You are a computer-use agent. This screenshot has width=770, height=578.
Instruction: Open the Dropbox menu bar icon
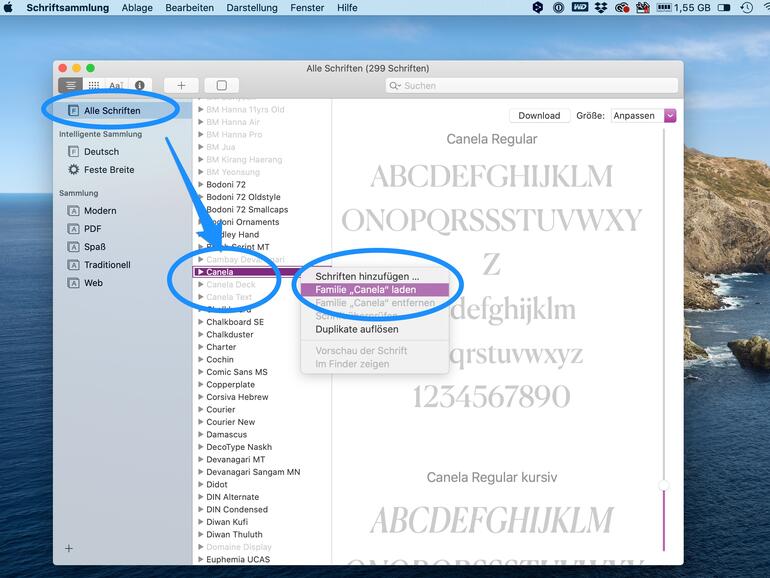(600, 7)
